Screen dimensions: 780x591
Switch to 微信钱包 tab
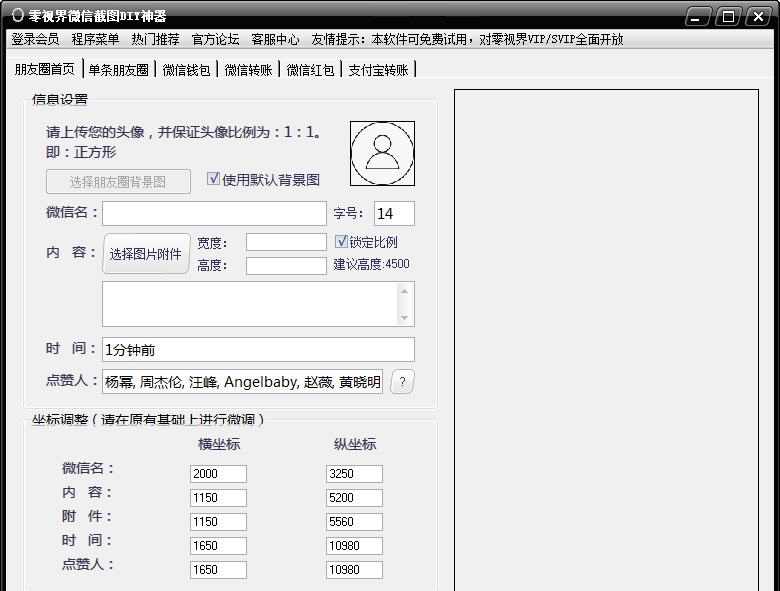click(187, 70)
